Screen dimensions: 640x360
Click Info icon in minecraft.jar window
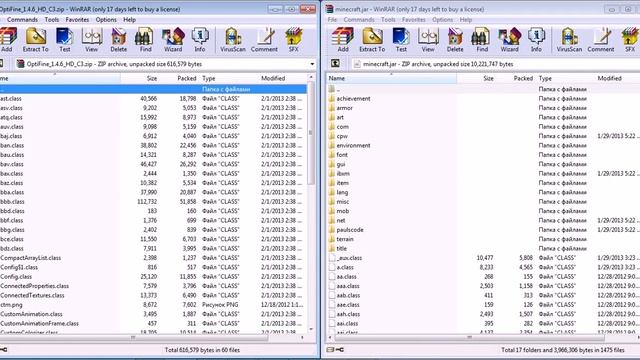[x=536, y=40]
